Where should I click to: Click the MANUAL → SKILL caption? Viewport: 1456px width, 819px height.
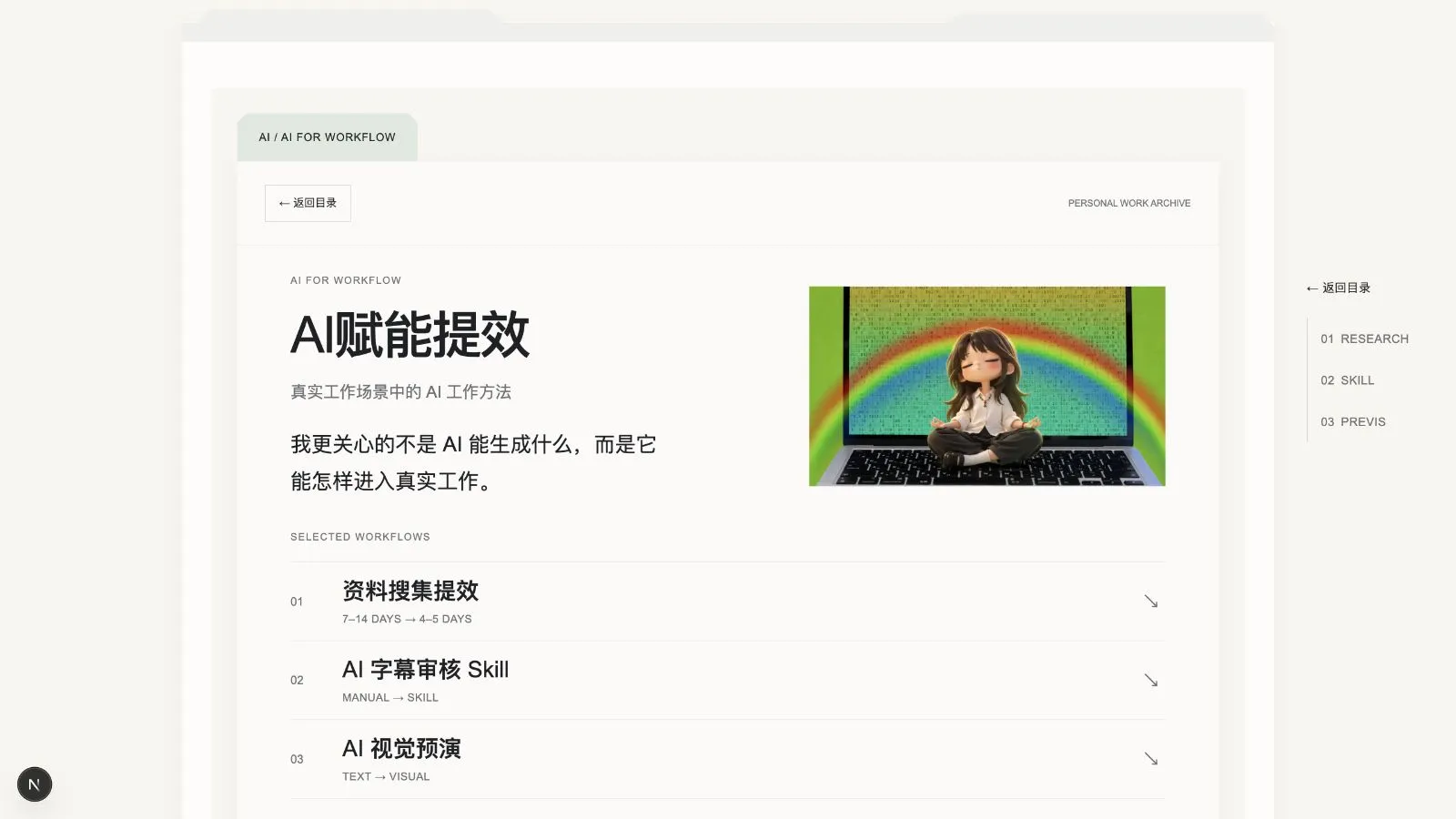390,698
